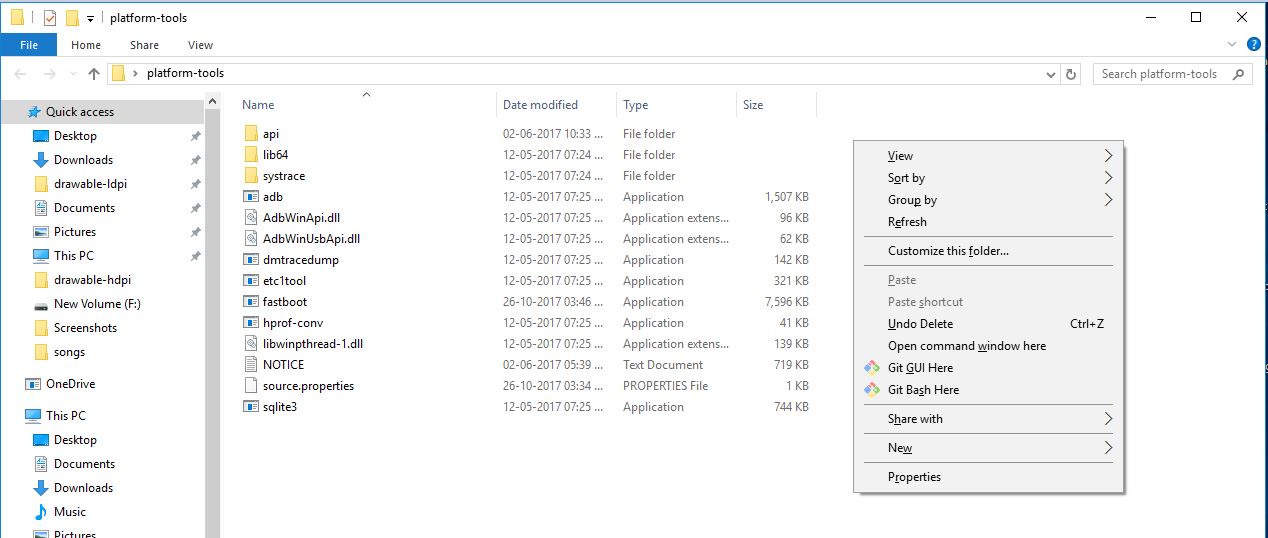
Task: Select the fastboot application icon
Action: tap(251, 302)
